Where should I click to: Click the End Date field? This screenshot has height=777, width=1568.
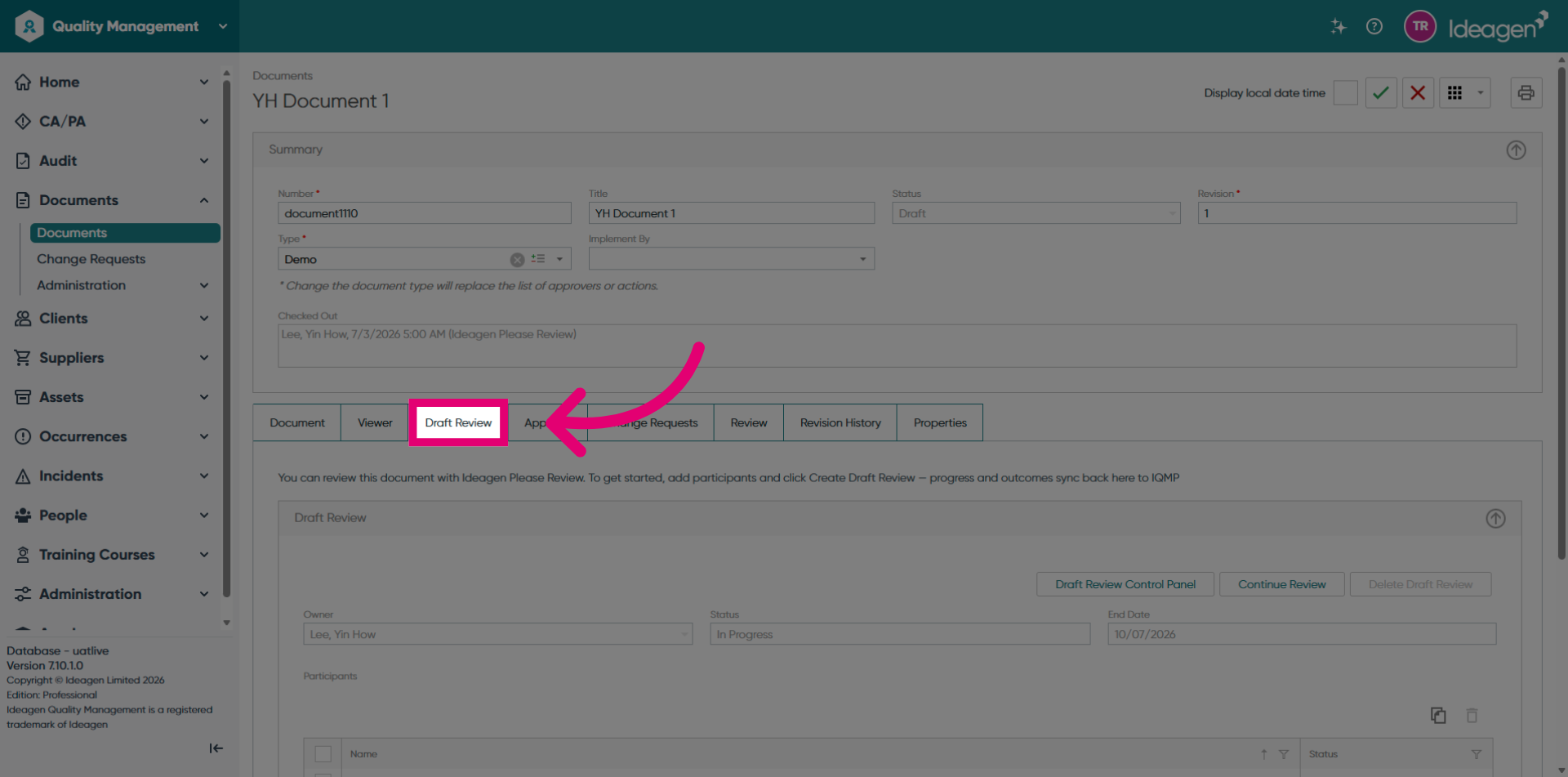click(x=1301, y=634)
